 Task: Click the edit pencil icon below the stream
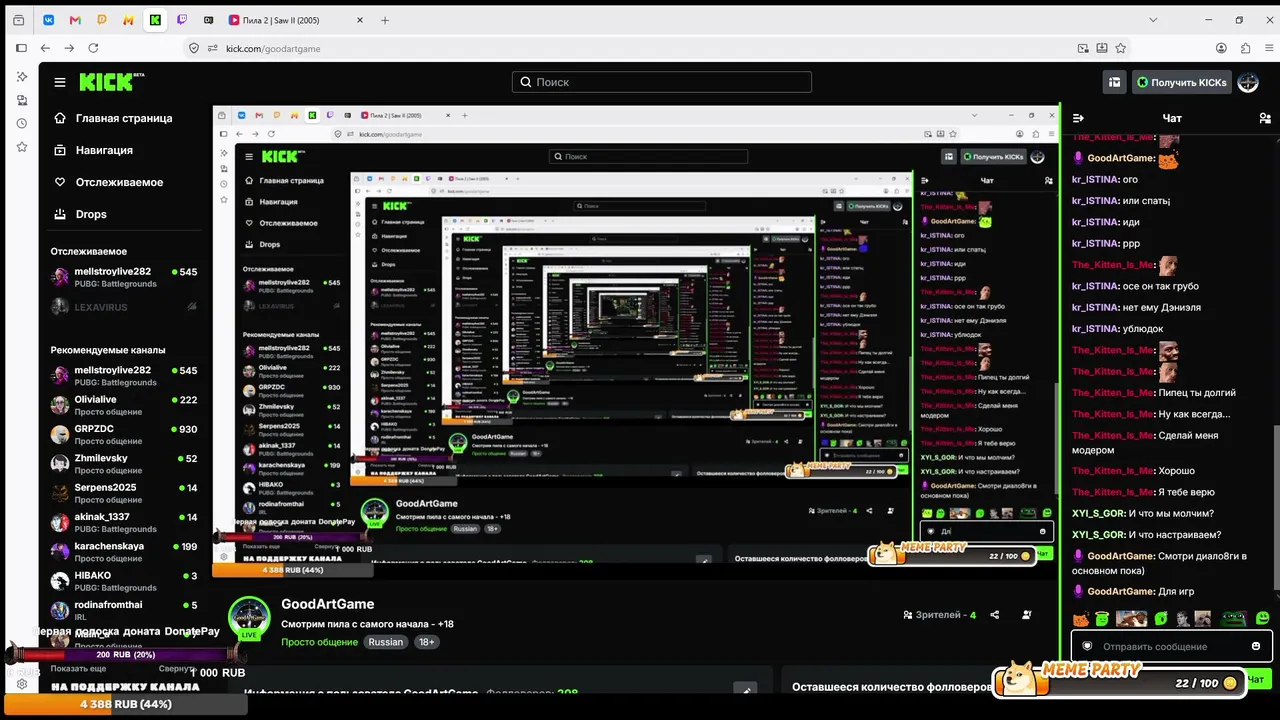745,689
